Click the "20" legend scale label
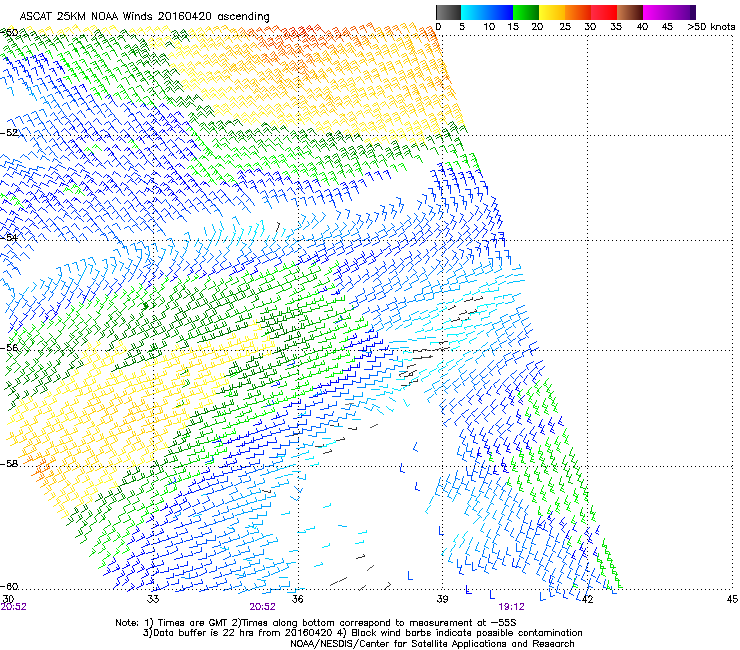 tap(537, 27)
